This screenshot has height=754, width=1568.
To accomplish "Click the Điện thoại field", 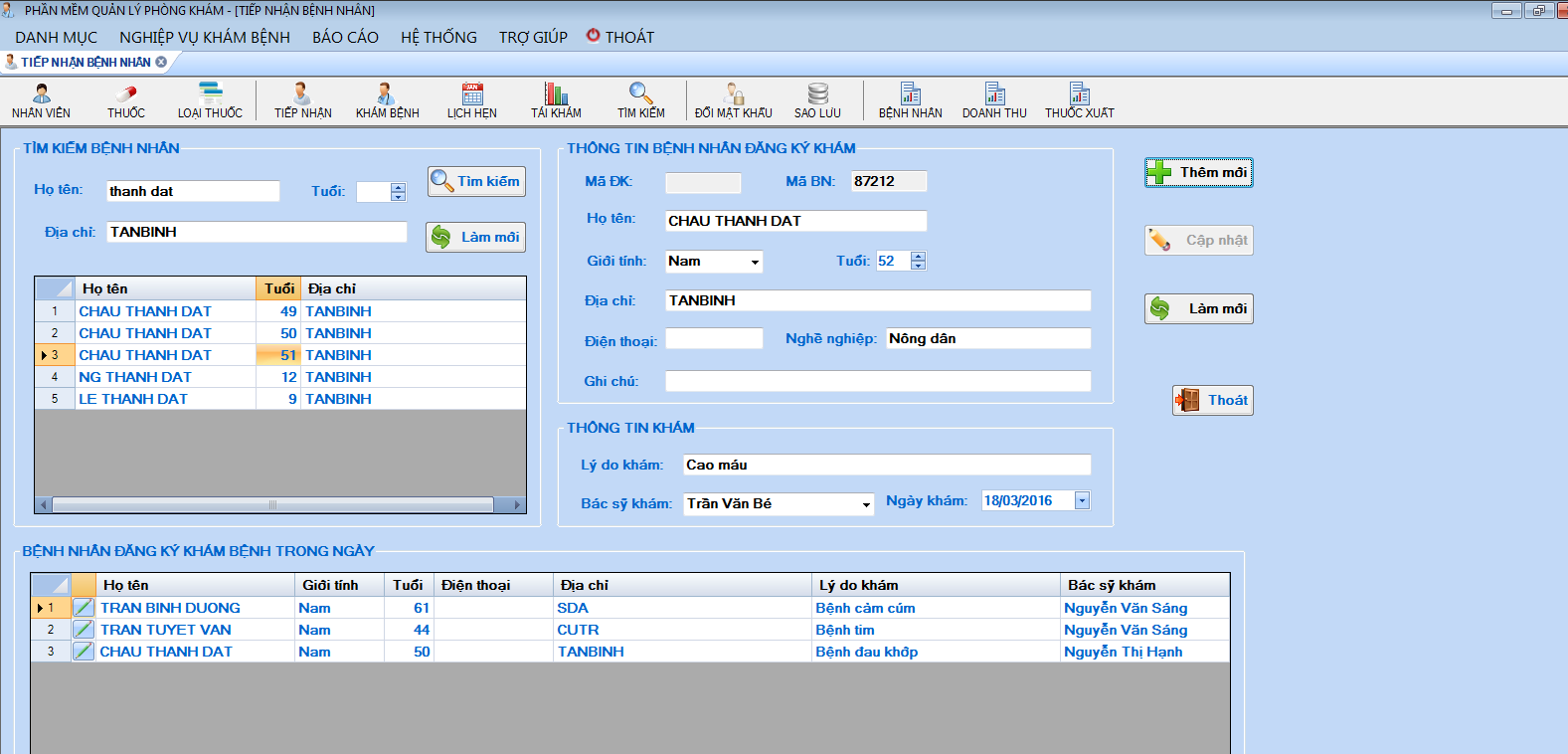I will click(x=714, y=338).
